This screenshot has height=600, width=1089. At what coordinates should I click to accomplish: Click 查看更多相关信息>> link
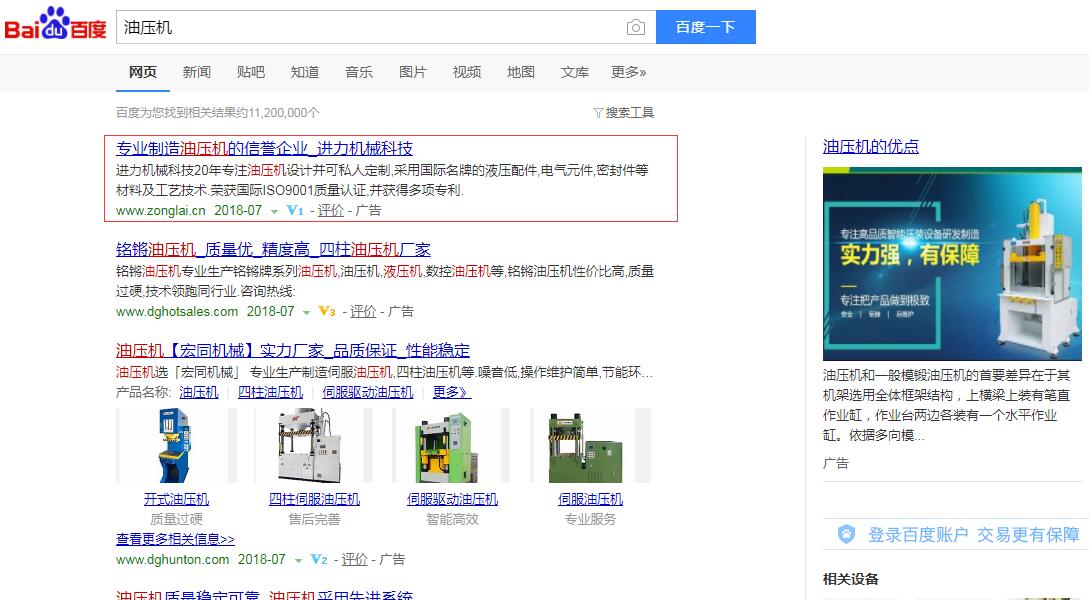point(175,539)
